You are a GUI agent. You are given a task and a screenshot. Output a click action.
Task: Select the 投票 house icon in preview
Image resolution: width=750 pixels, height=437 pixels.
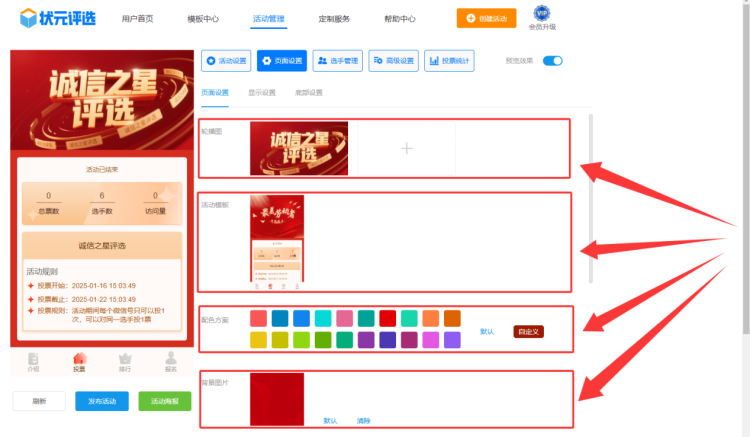[x=79, y=360]
